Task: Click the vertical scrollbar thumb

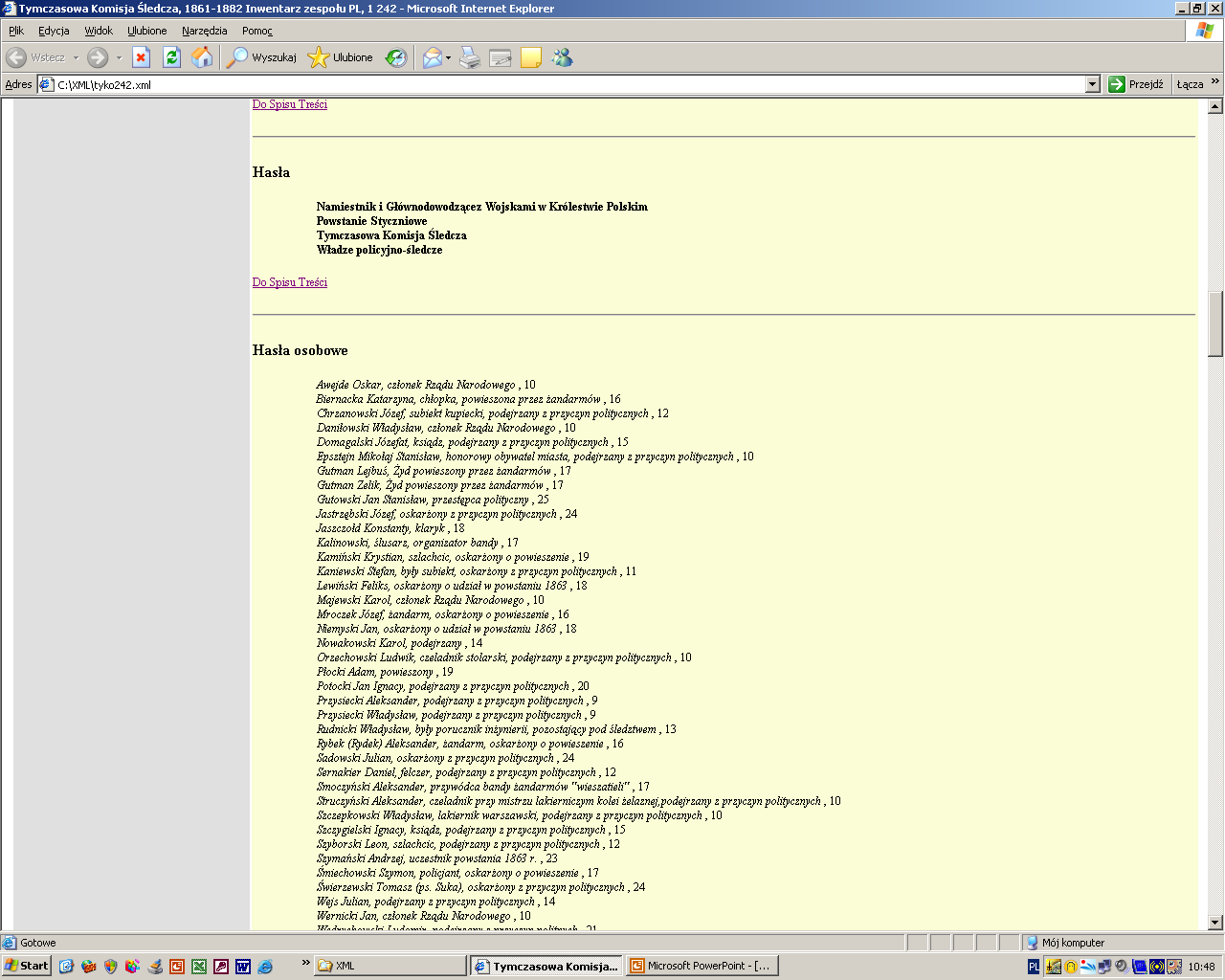Action: click(1215, 323)
